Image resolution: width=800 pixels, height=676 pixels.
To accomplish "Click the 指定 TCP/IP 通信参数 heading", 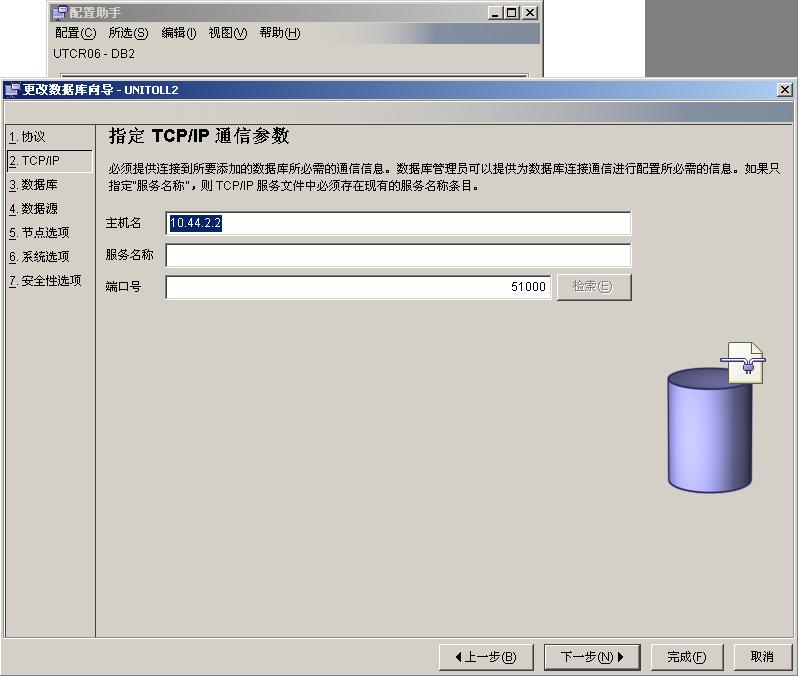I will 199,136.
